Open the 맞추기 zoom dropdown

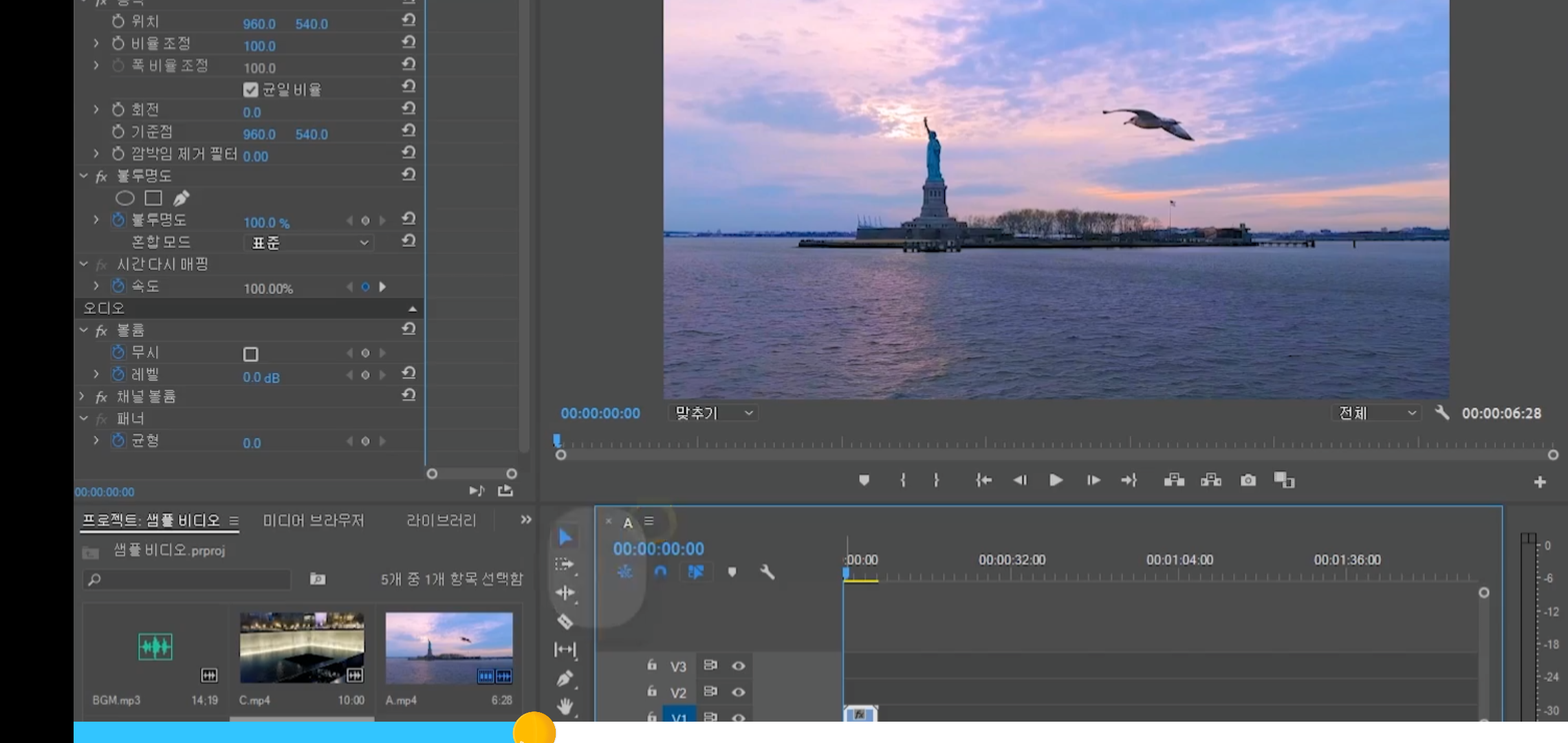coord(713,413)
